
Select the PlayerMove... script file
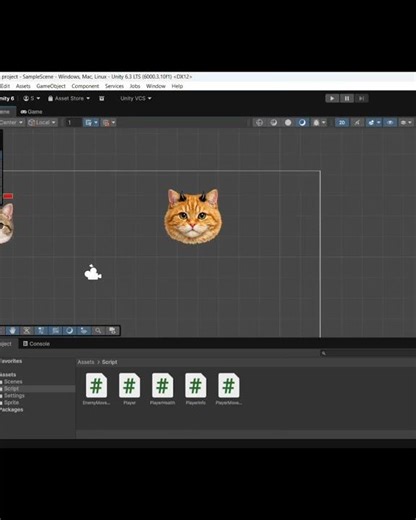click(229, 389)
